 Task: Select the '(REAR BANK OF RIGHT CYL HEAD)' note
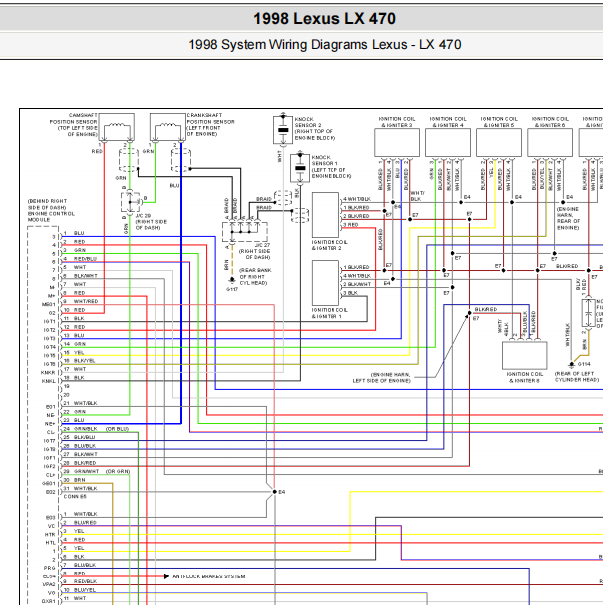click(255, 277)
